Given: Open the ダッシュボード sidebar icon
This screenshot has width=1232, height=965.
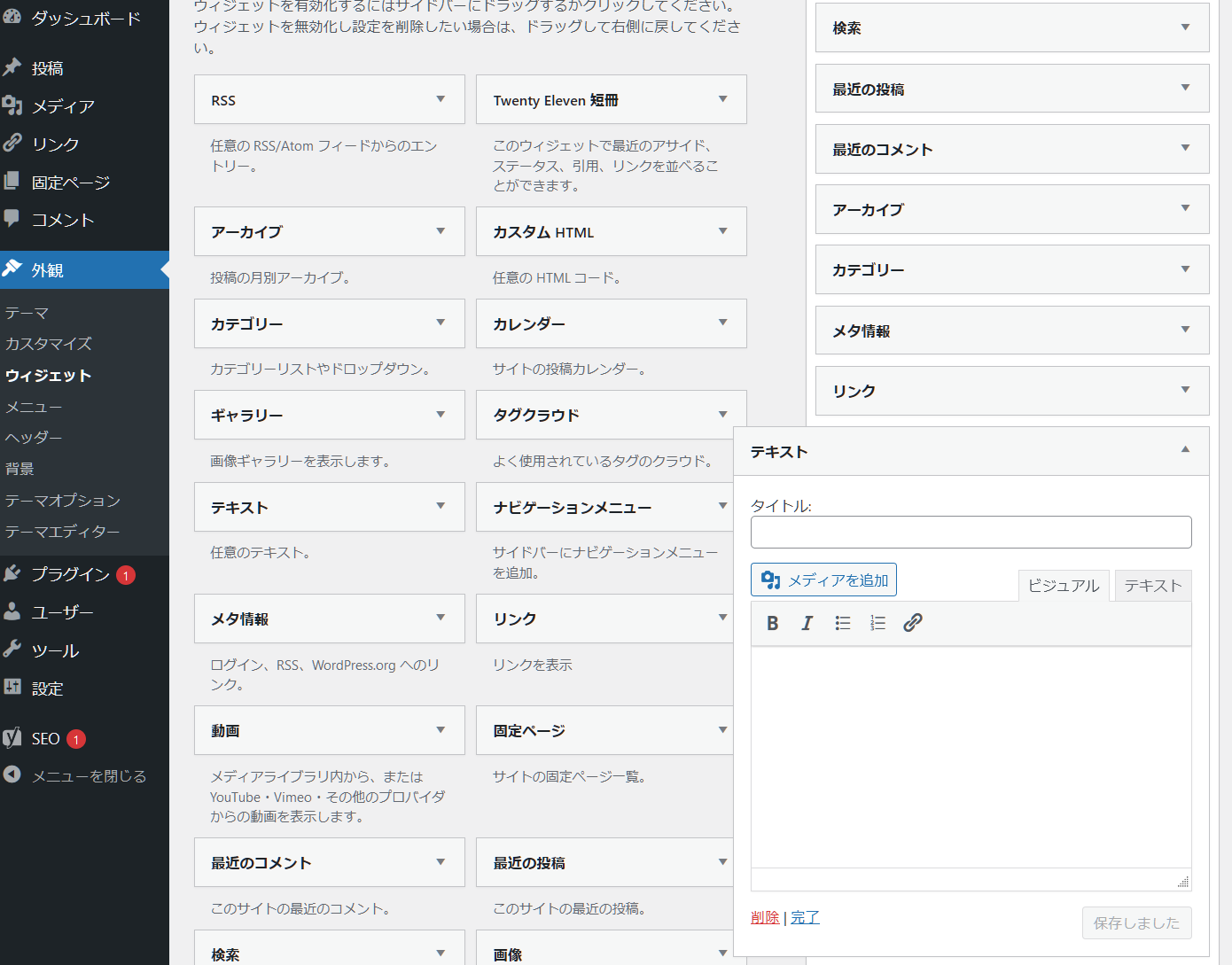Looking at the screenshot, I should [12, 17].
